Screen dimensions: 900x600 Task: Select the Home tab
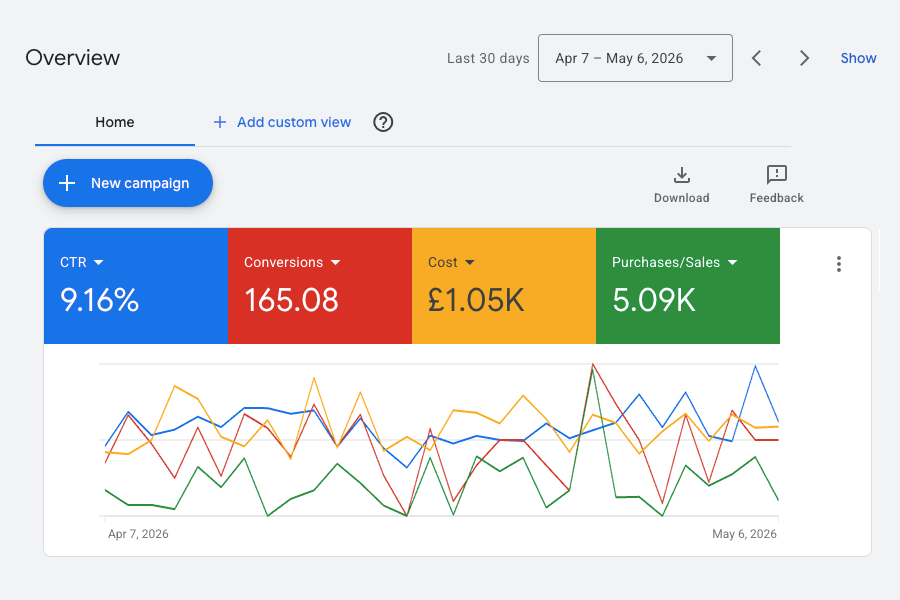click(x=115, y=122)
